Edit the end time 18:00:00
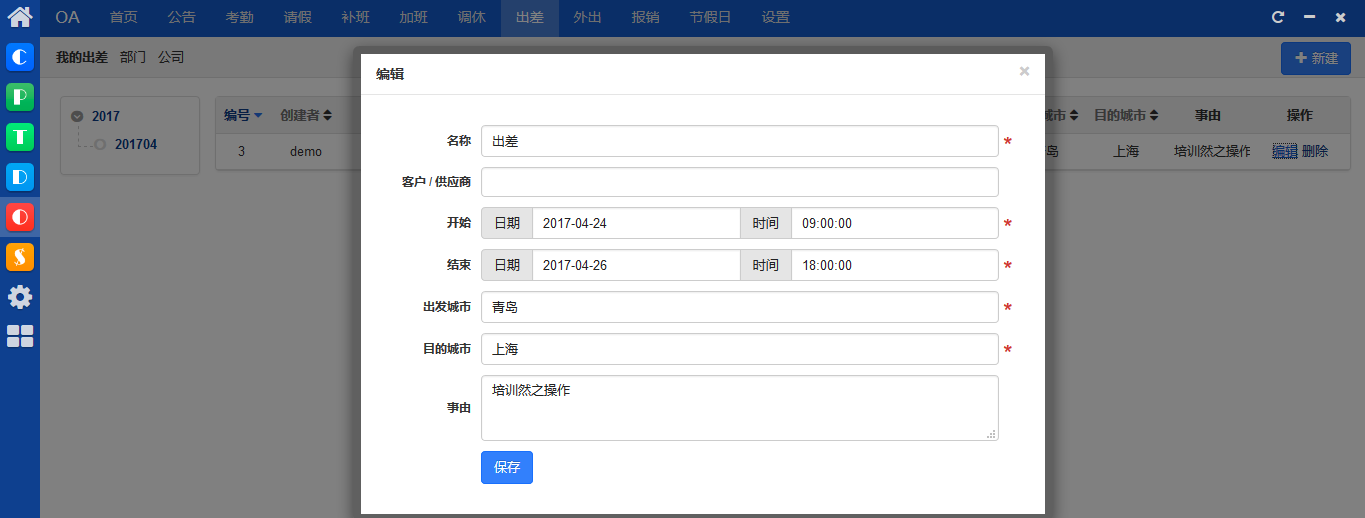Image resolution: width=1365 pixels, height=518 pixels. [895, 265]
